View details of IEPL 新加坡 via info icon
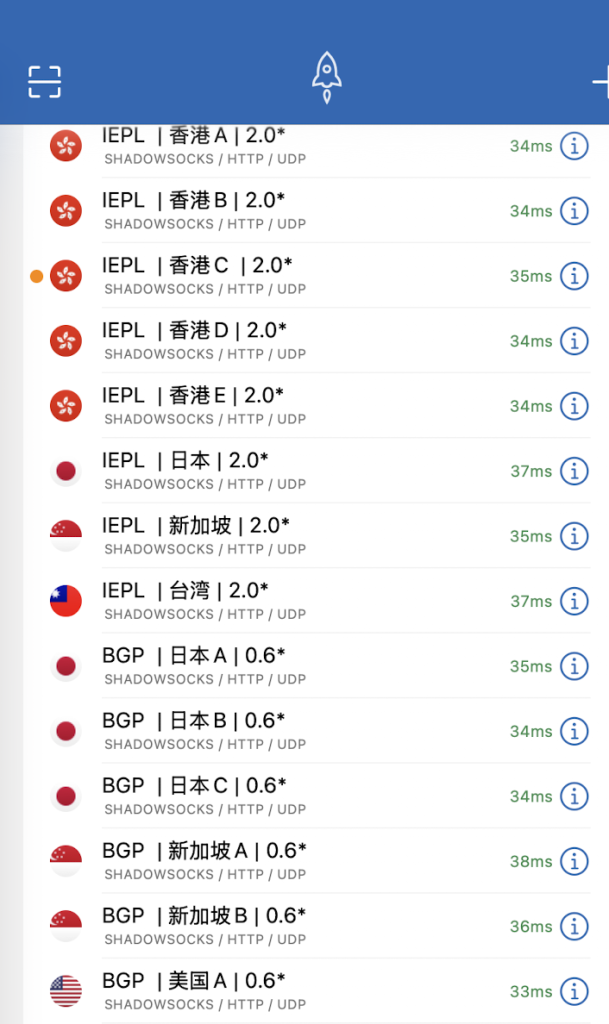The height and width of the screenshot is (1024, 609). click(x=574, y=536)
